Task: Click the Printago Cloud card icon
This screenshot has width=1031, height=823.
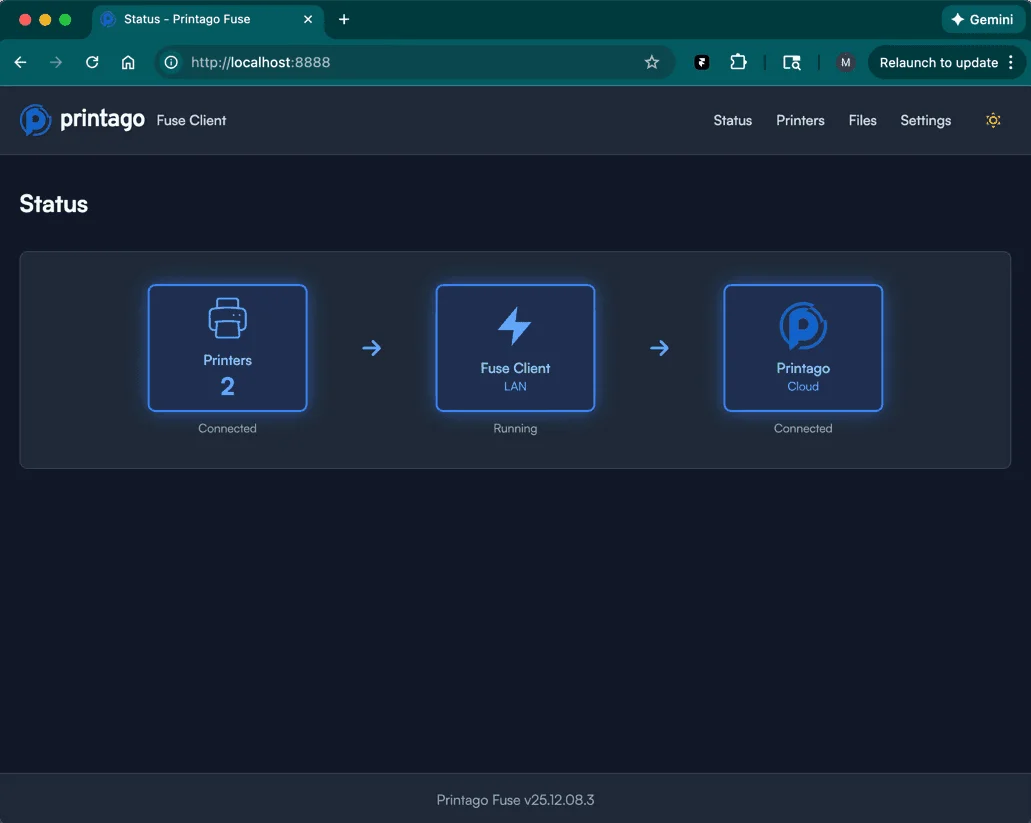Action: (x=803, y=322)
